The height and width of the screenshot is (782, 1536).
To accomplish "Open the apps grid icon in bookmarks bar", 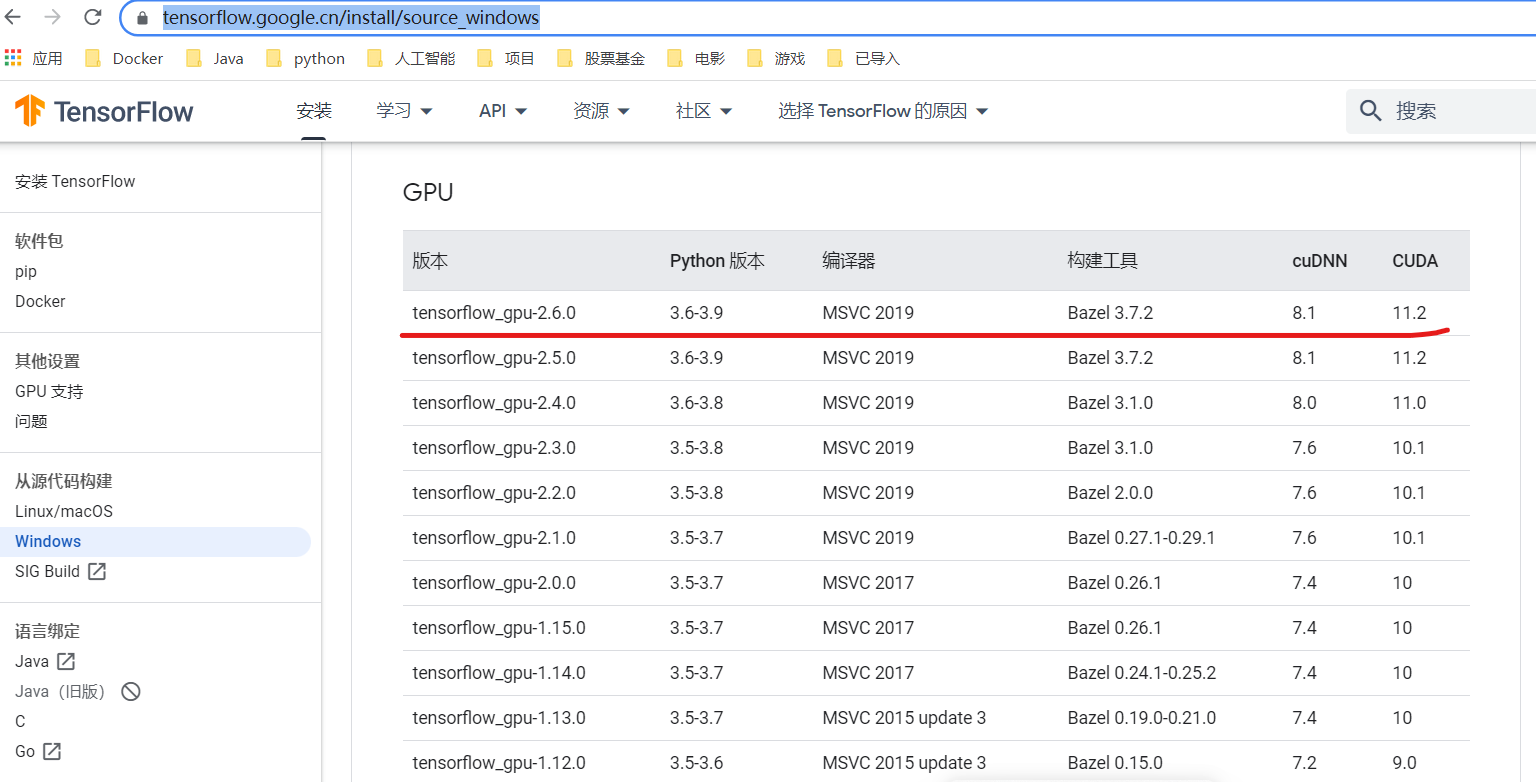I will [x=13, y=58].
